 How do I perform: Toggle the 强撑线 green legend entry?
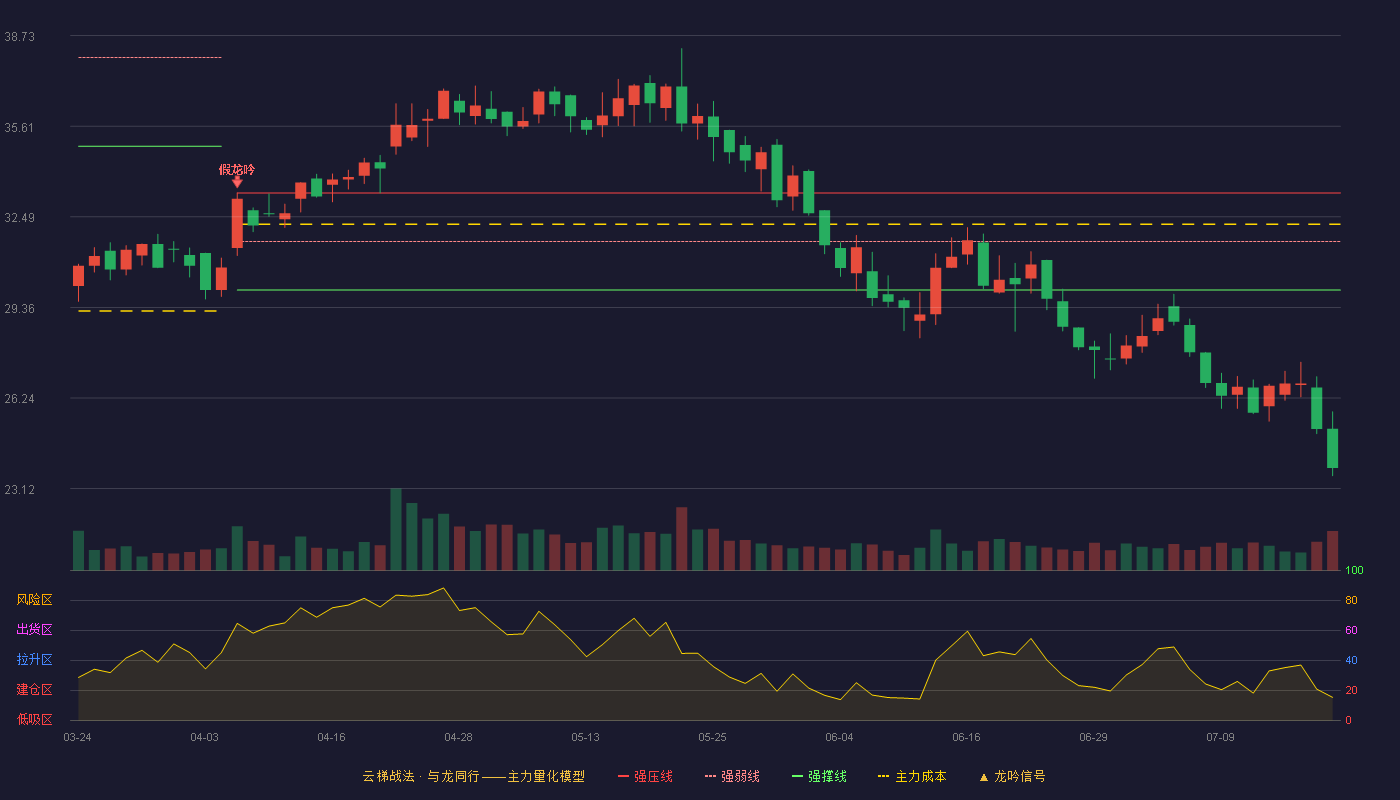point(819,776)
